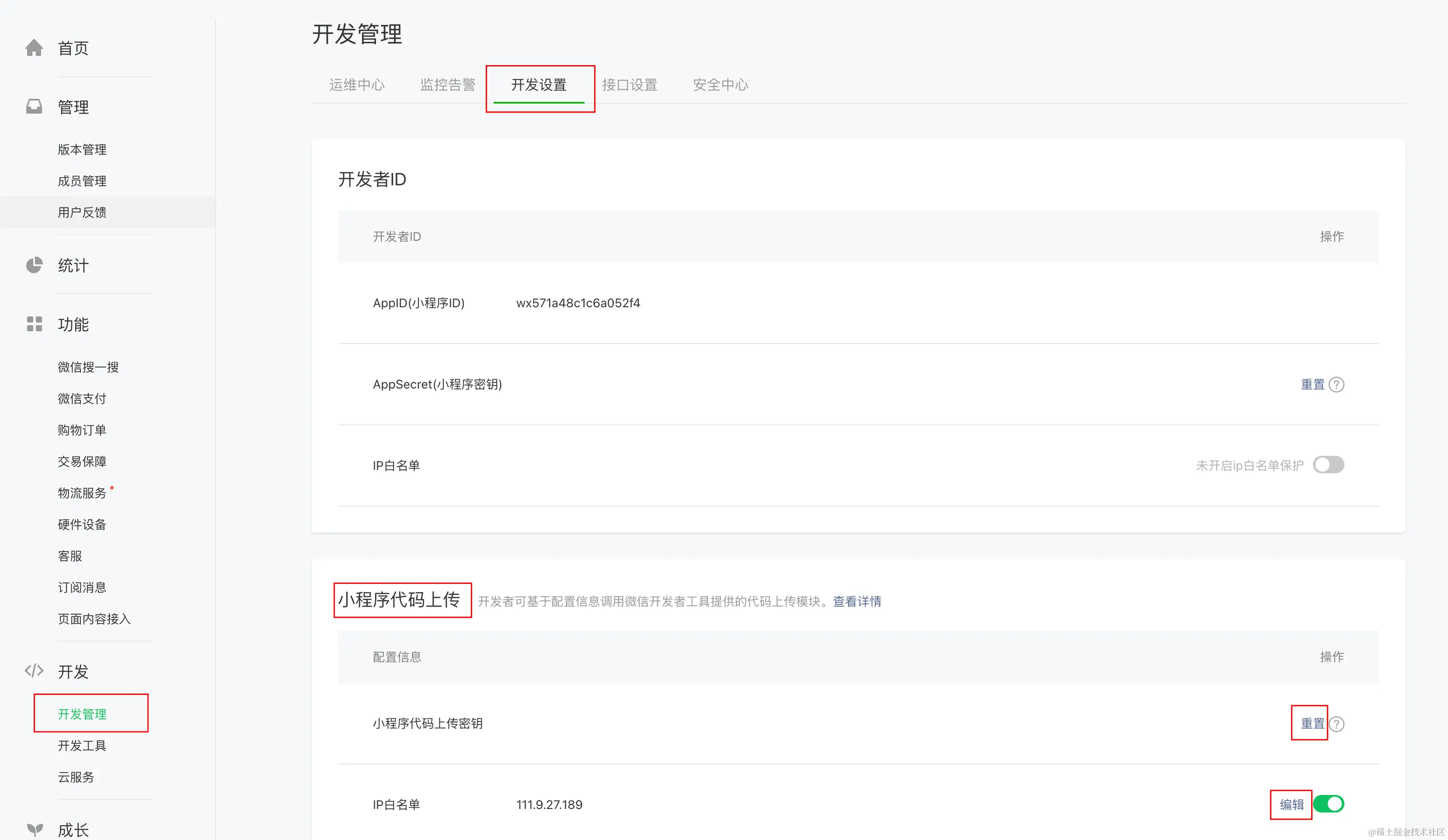Click the help question mark next to AppSecret 重置
Screen dimensions: 1448x840
pos(1336,384)
